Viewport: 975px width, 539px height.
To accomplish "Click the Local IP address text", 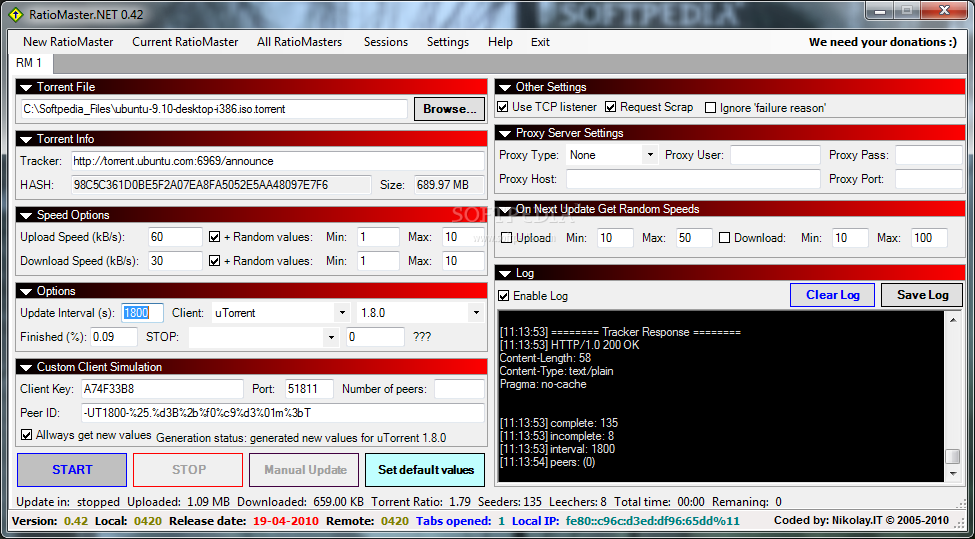I will [651, 521].
